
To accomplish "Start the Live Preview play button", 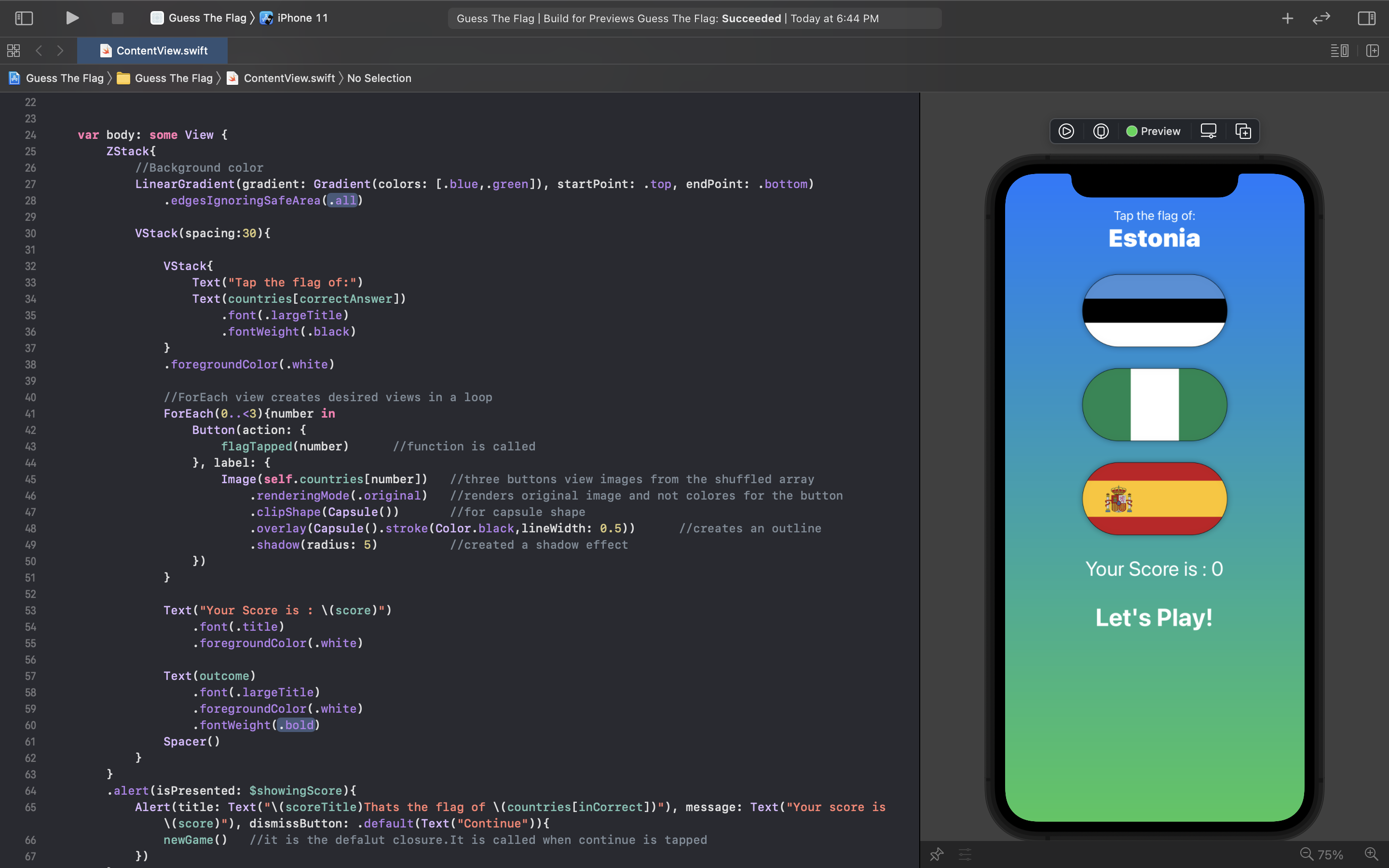I will pyautogui.click(x=1066, y=132).
